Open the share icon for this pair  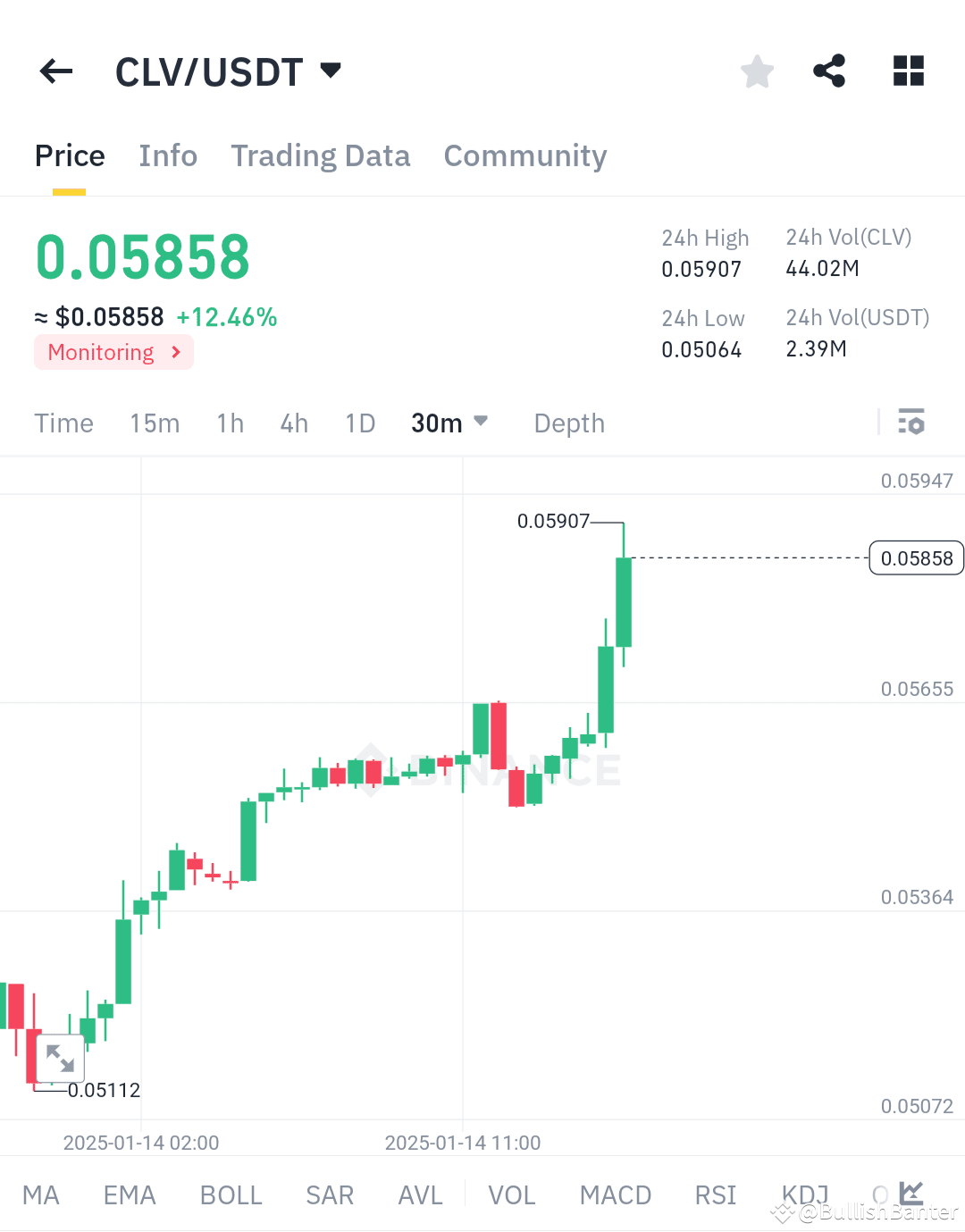click(828, 71)
